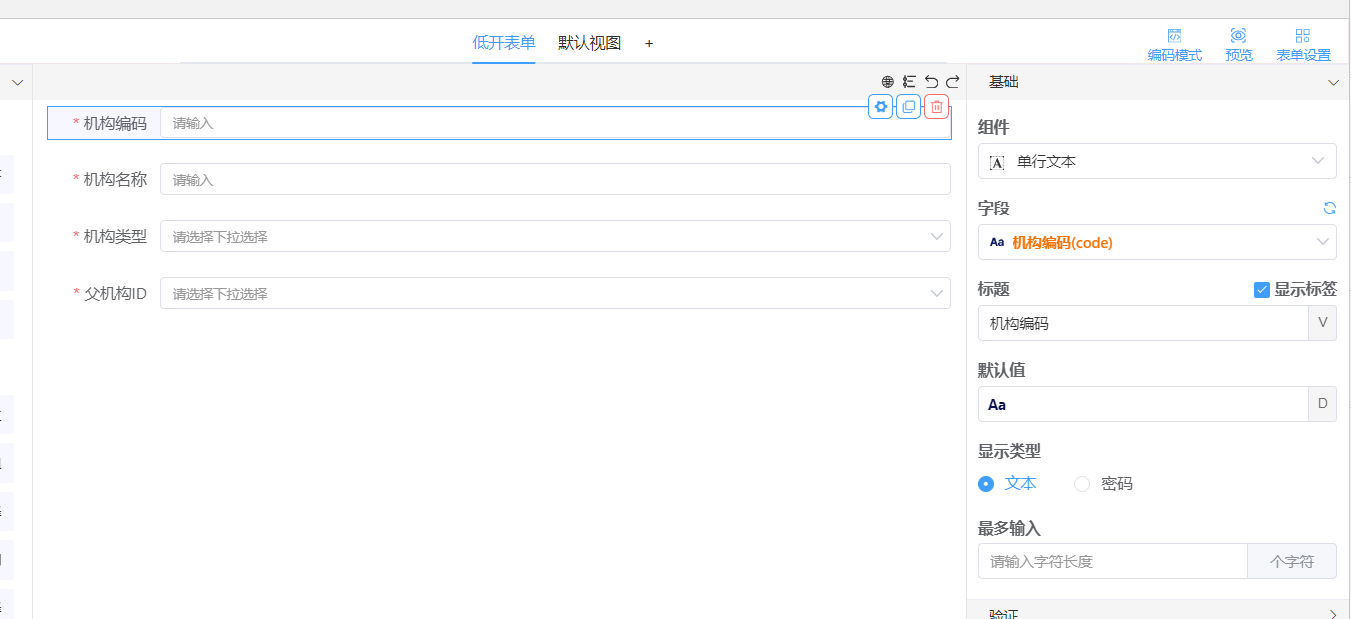Duplicate the selected 机构编码 field
Viewport: 1351px width, 619px height.
coord(908,107)
